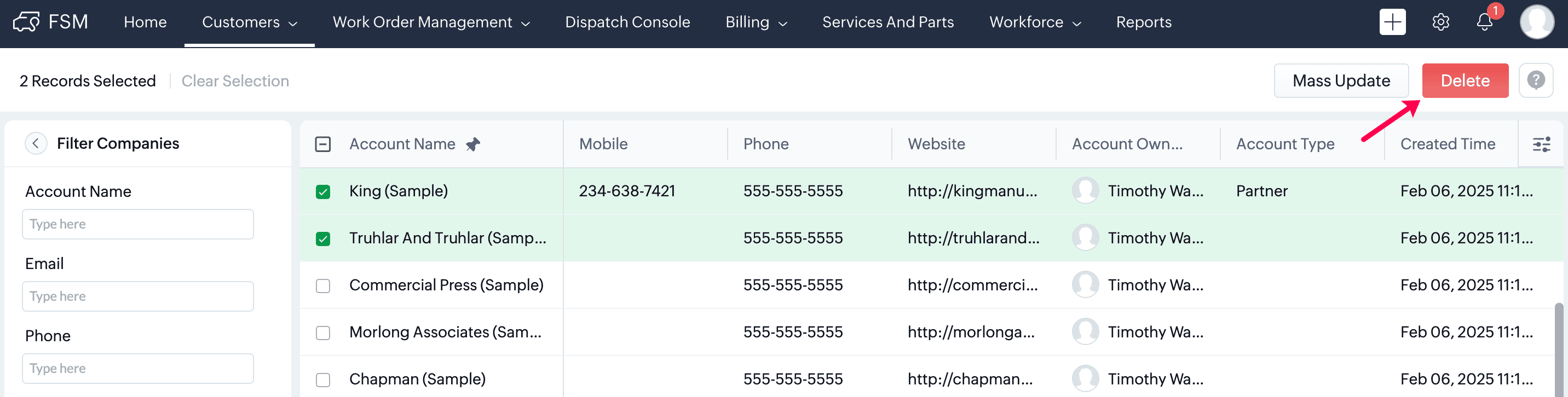The height and width of the screenshot is (397, 1568).
Task: Open the column settings icon
Action: [x=1541, y=144]
